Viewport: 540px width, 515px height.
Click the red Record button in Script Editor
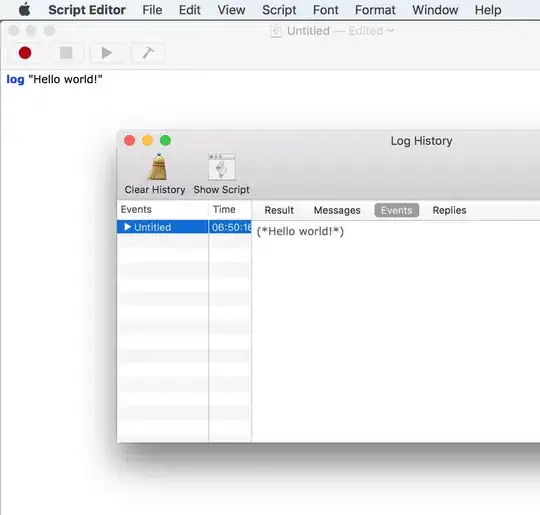25,53
